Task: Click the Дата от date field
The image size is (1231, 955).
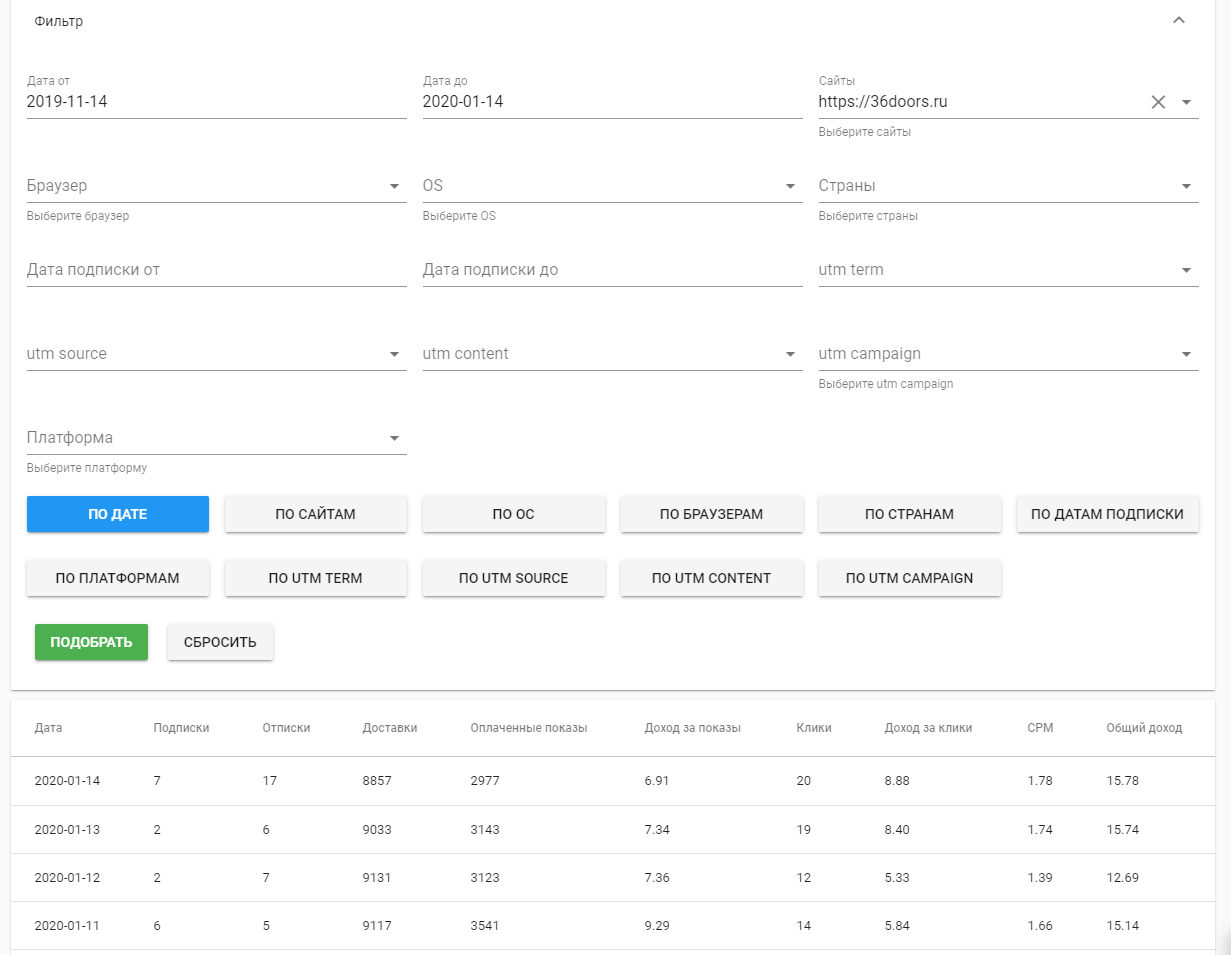Action: (x=216, y=102)
